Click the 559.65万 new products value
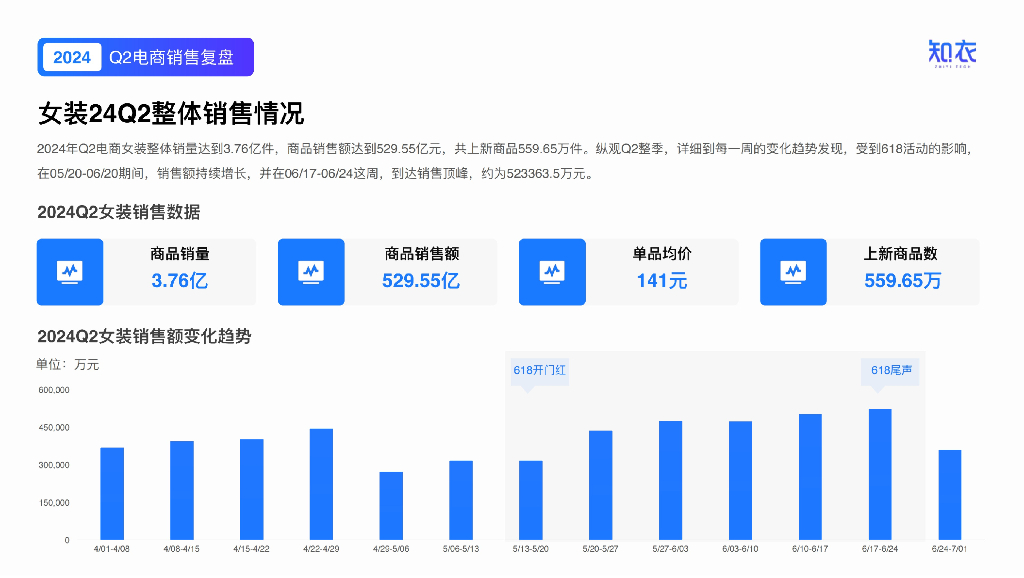1024x578 pixels. pyautogui.click(x=903, y=280)
